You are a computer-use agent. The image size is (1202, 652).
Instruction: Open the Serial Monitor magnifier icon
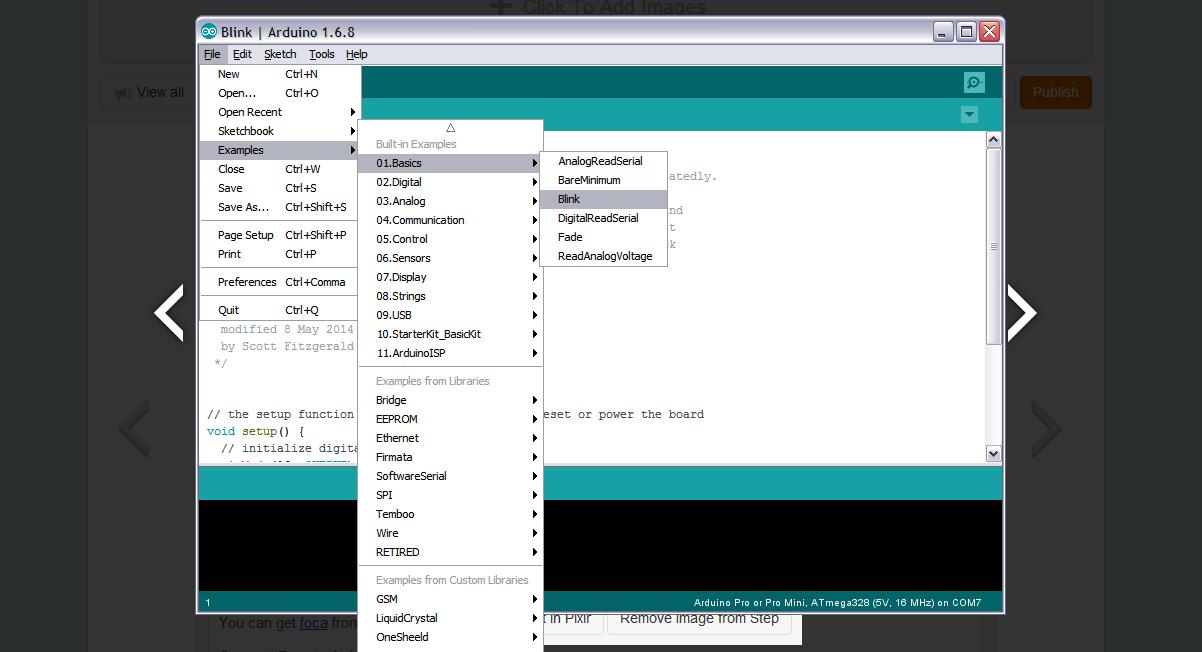point(974,83)
